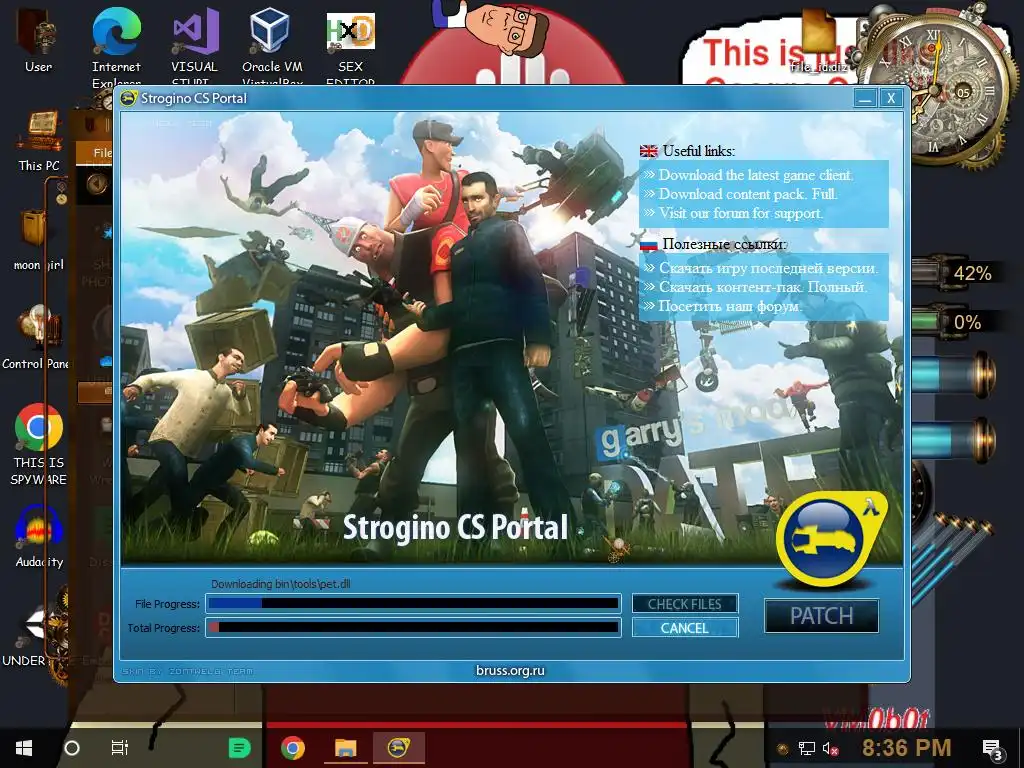Click the bruss.org.ru footer link
Viewport: 1024px width, 768px height.
click(x=510, y=670)
